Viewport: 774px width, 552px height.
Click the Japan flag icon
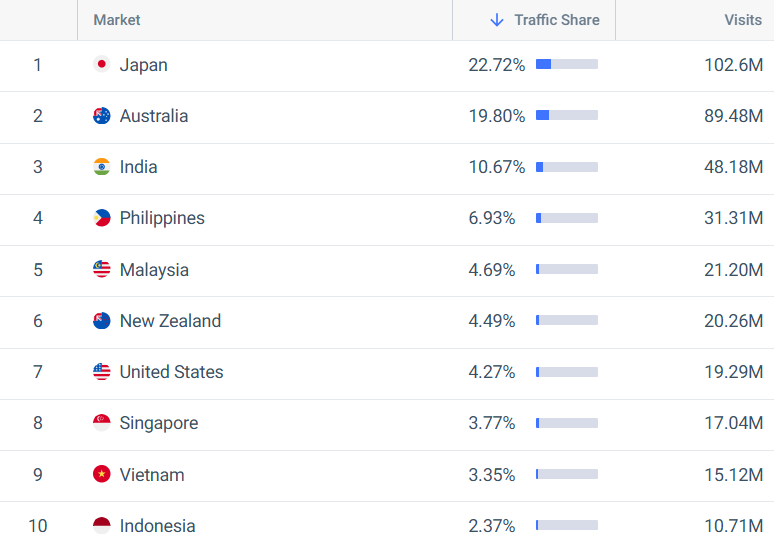[x=102, y=64]
